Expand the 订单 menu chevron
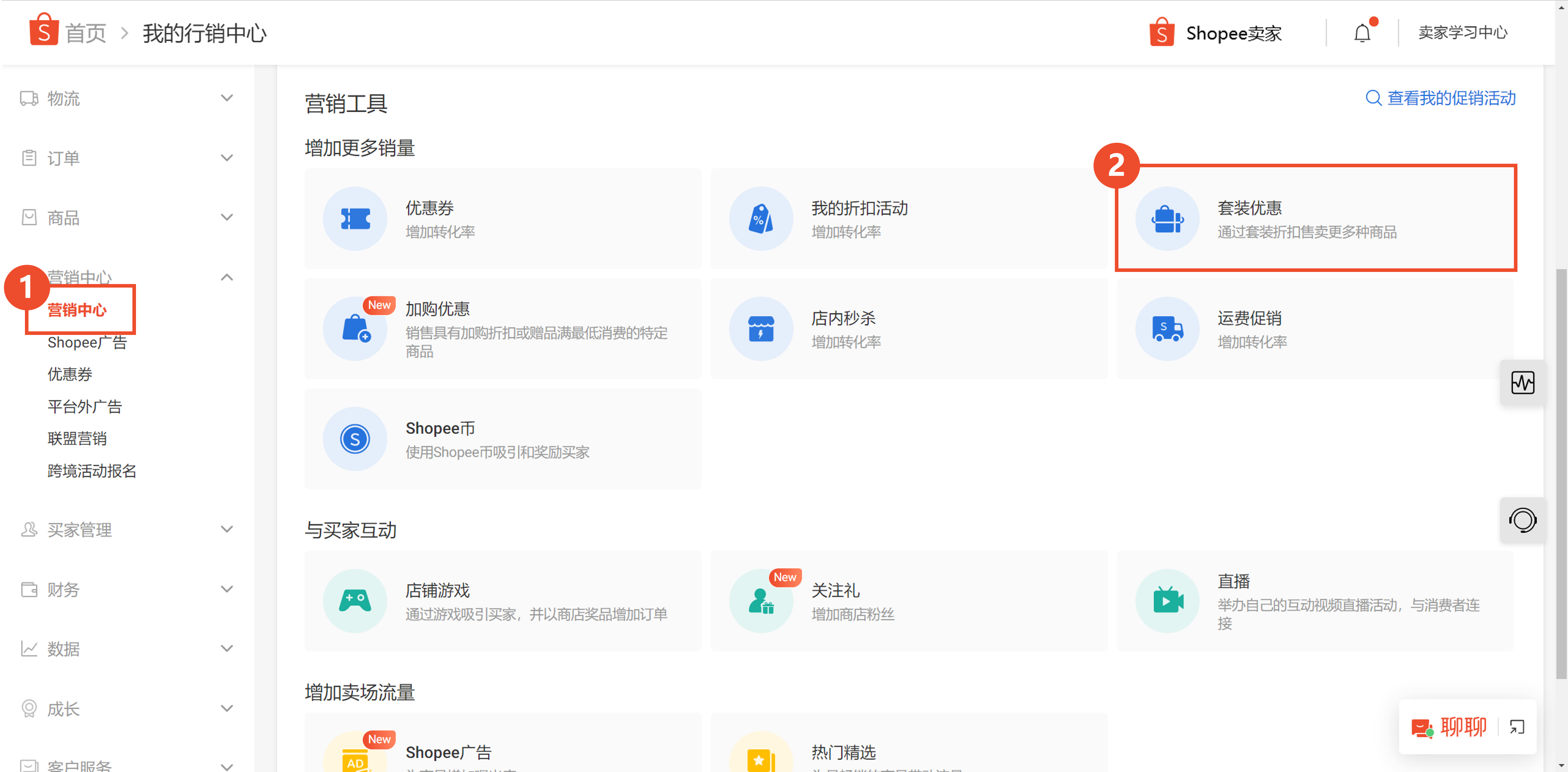 coord(226,158)
